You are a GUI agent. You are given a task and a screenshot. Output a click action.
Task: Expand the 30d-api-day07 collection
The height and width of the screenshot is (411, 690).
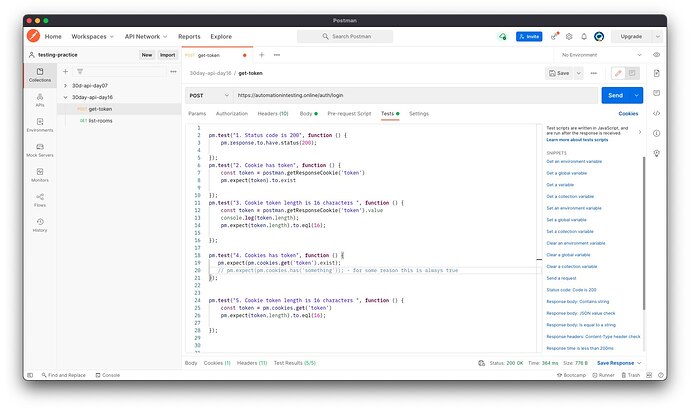coord(65,85)
